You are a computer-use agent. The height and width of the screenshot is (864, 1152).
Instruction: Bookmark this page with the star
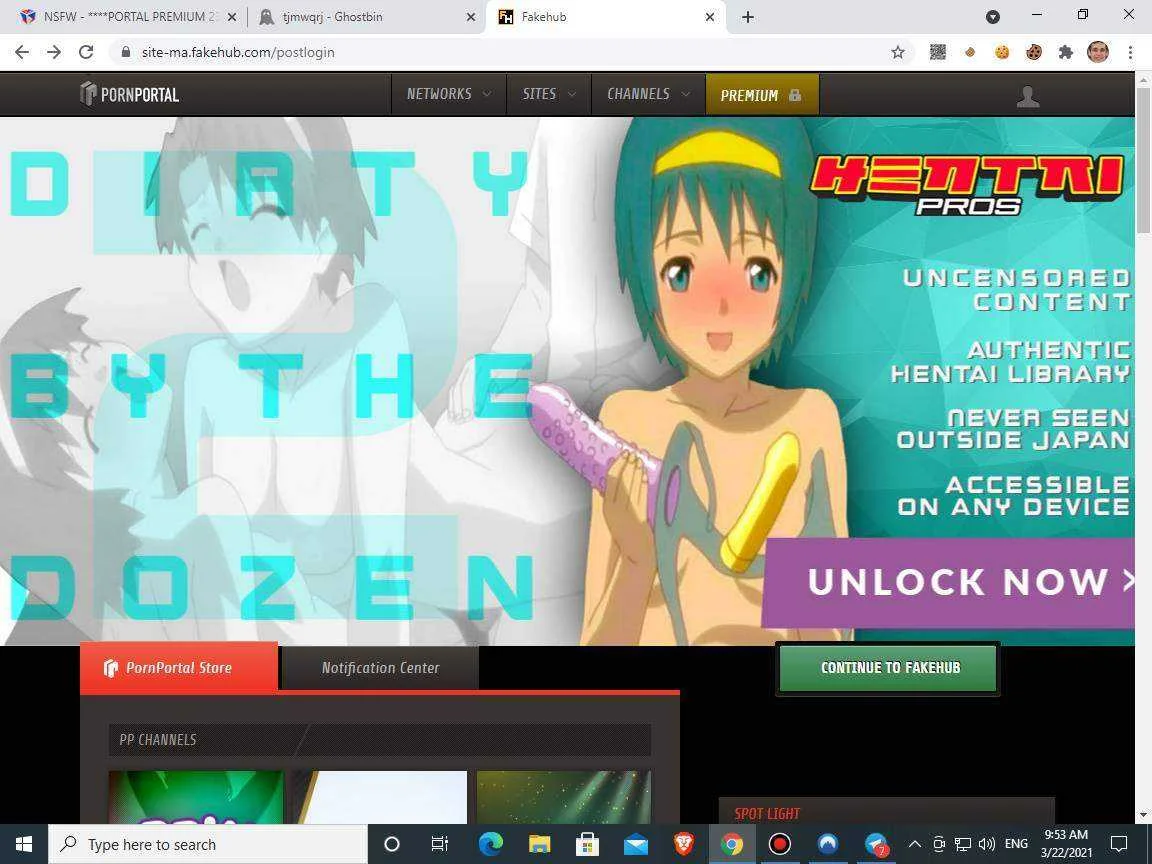point(898,52)
